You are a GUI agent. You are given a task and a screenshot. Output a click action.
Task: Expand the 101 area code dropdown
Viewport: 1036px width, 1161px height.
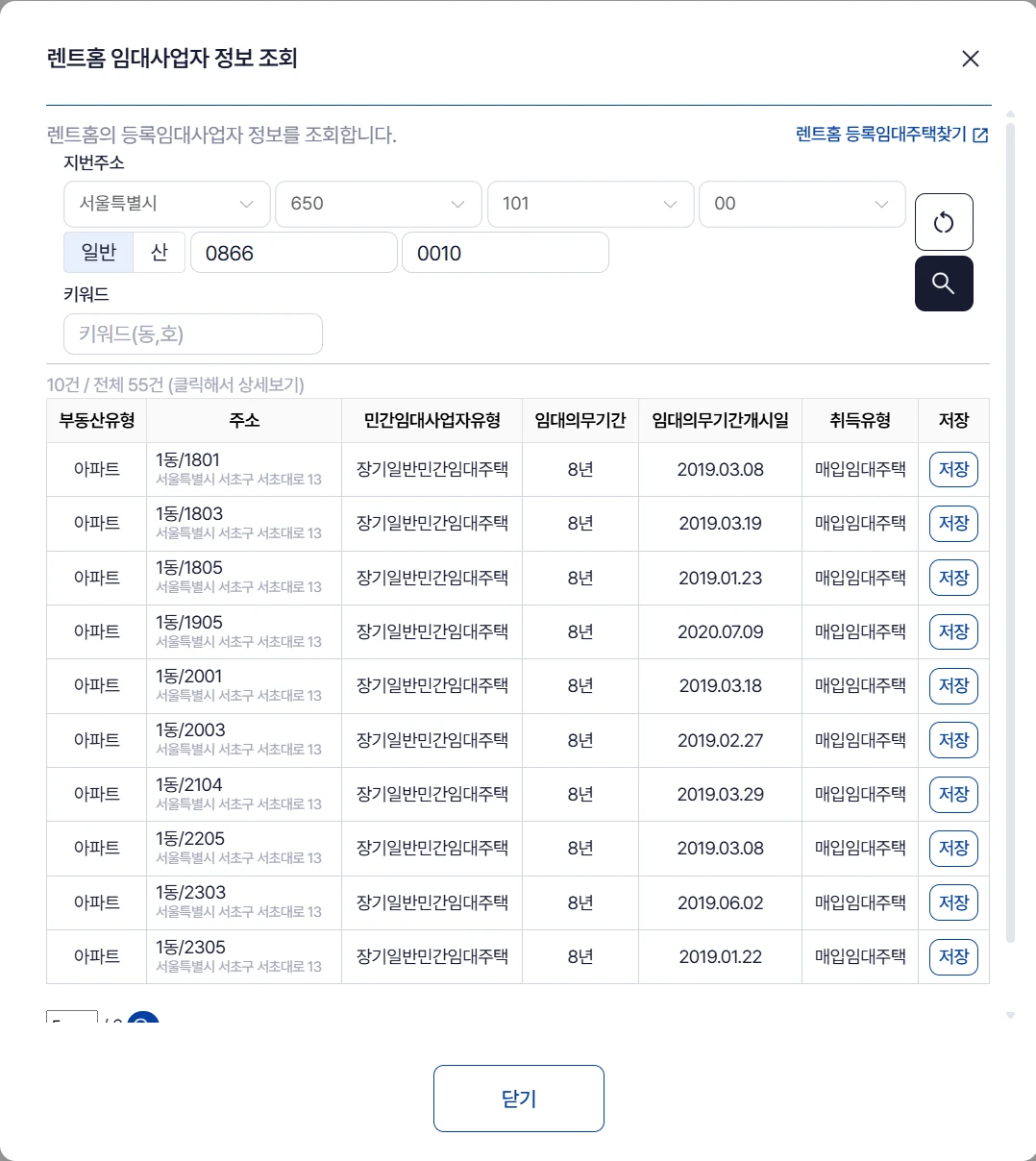click(590, 204)
